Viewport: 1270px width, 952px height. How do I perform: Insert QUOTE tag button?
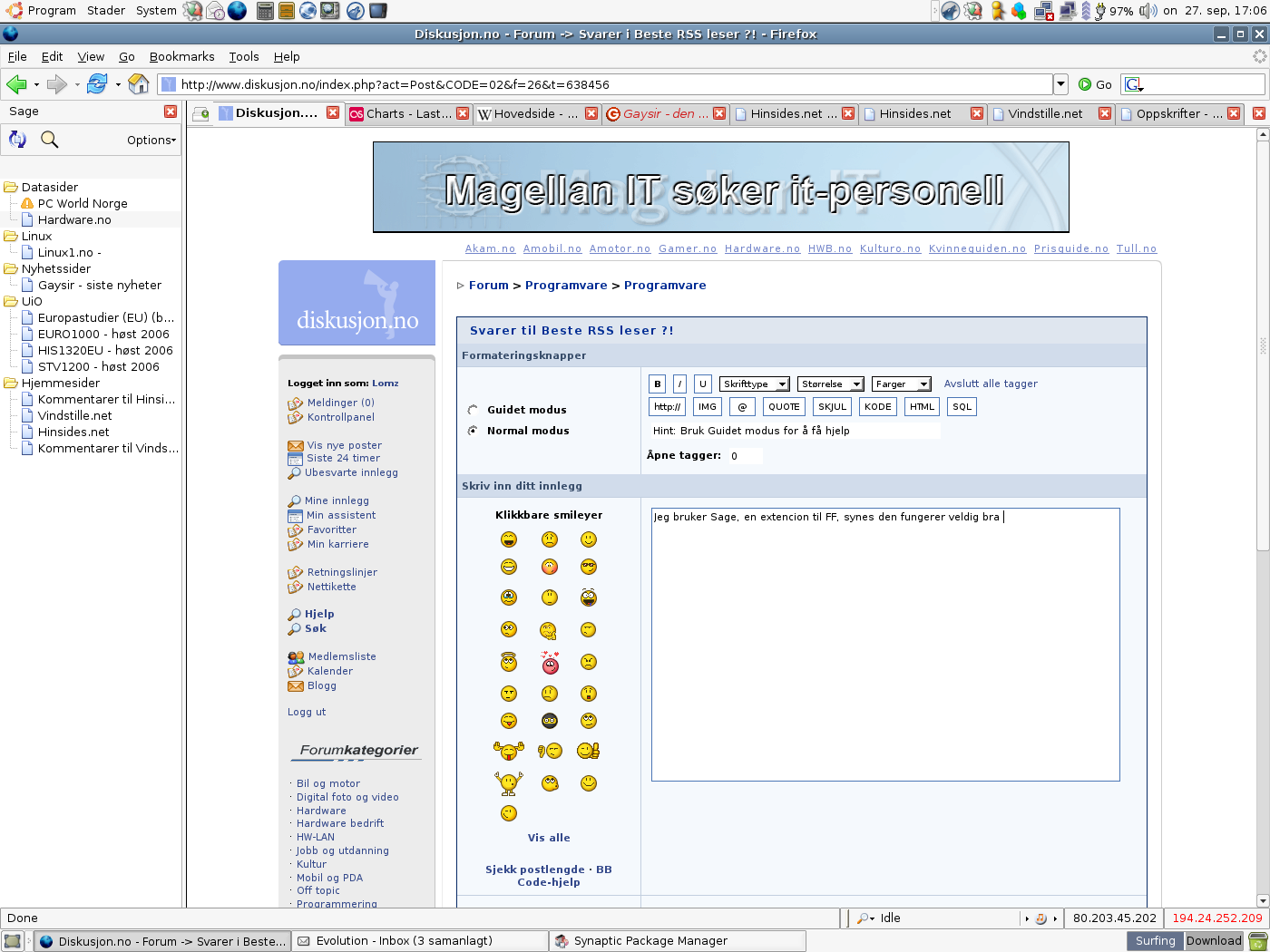coord(784,406)
